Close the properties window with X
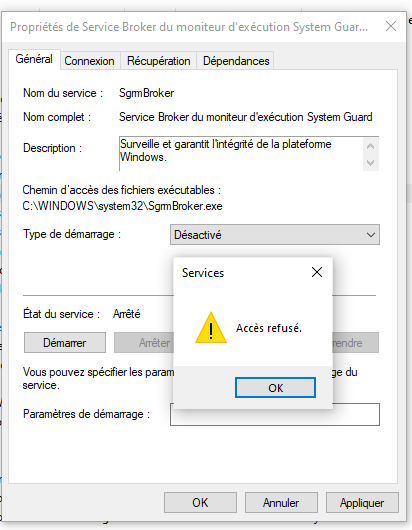 (x=391, y=26)
